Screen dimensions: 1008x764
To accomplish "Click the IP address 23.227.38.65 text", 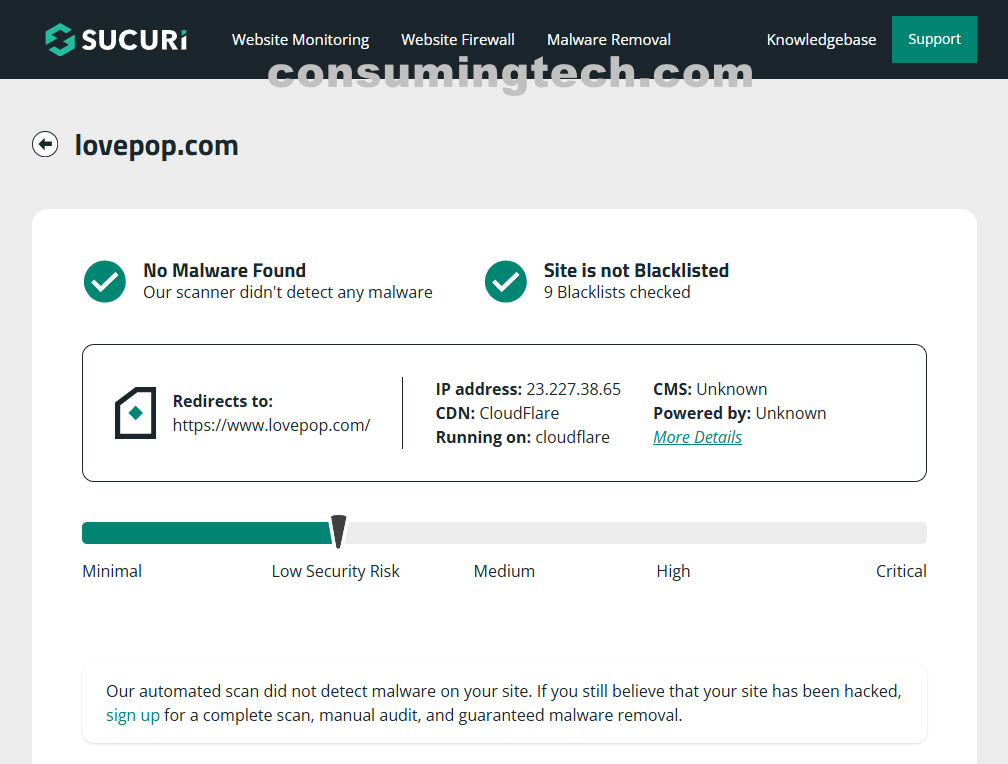I will tap(573, 389).
